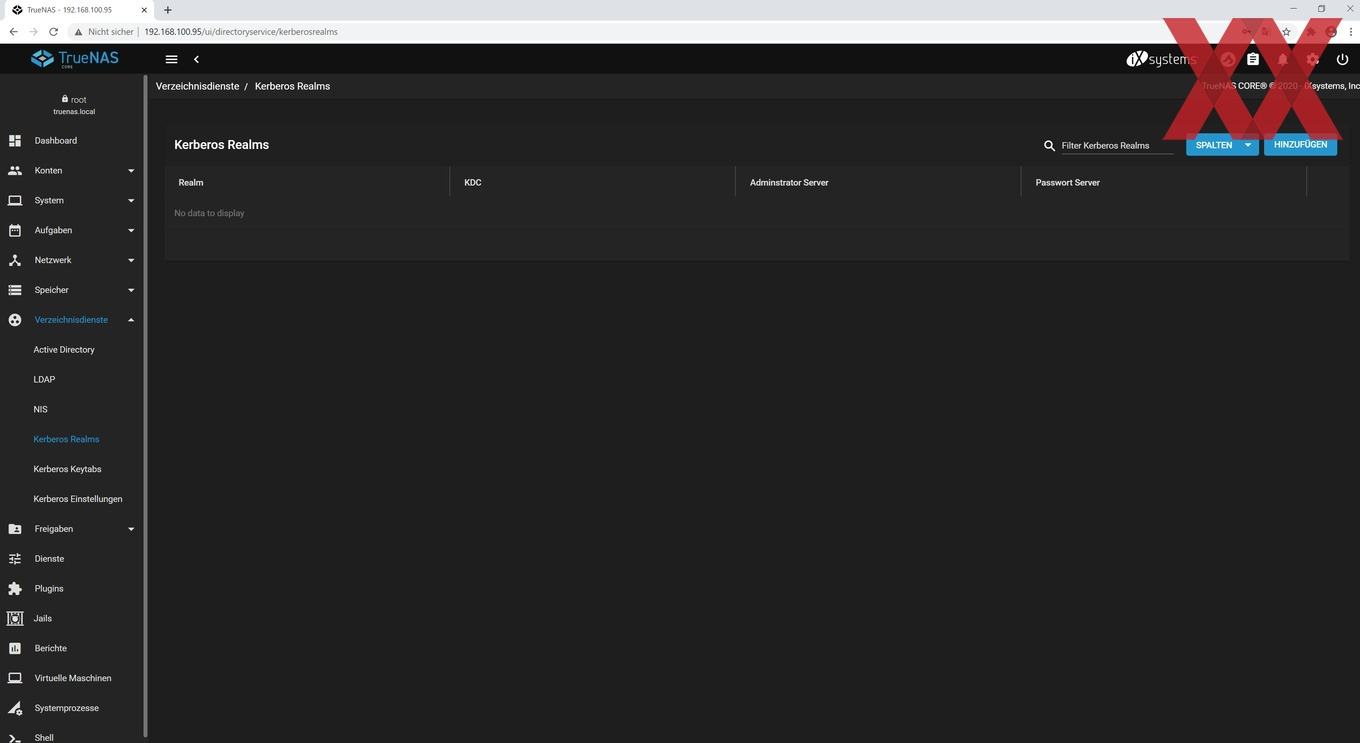Click the Systemprozesse icon
The height and width of the screenshot is (743, 1360).
click(x=15, y=708)
